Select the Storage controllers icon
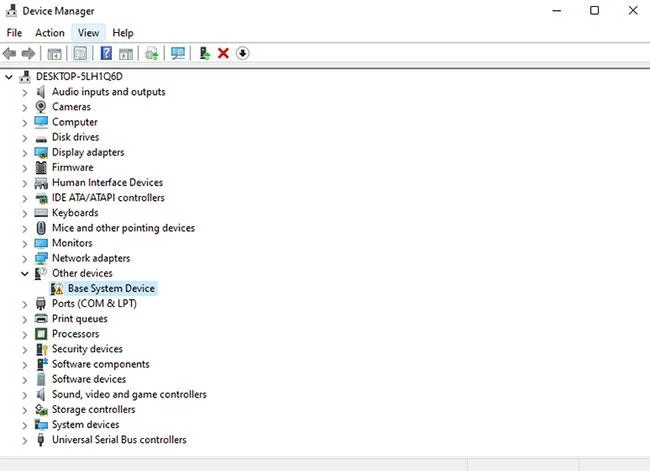Screen dimensions: 650x471 tap(41, 410)
